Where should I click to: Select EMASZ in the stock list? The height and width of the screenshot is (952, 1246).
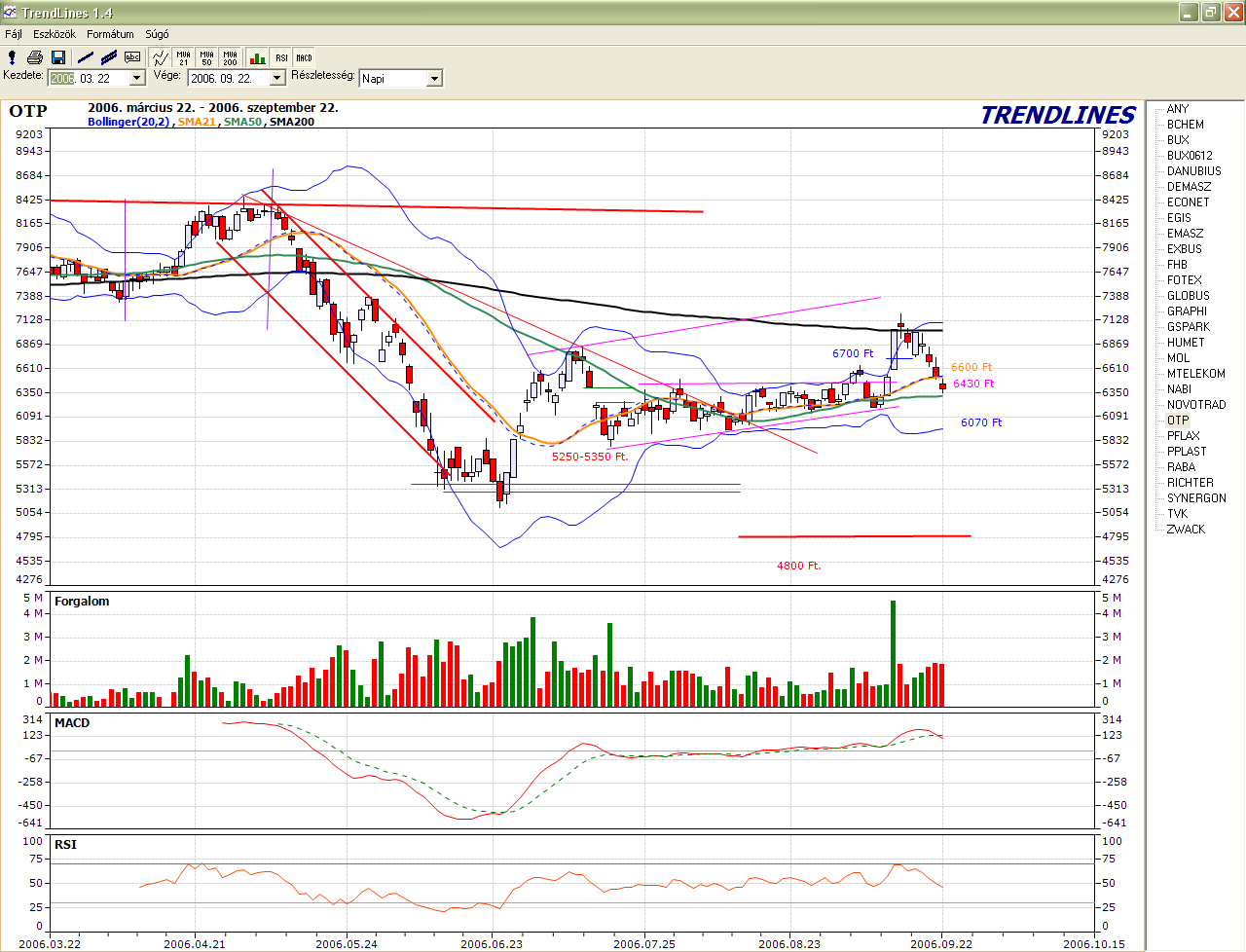point(1185,234)
